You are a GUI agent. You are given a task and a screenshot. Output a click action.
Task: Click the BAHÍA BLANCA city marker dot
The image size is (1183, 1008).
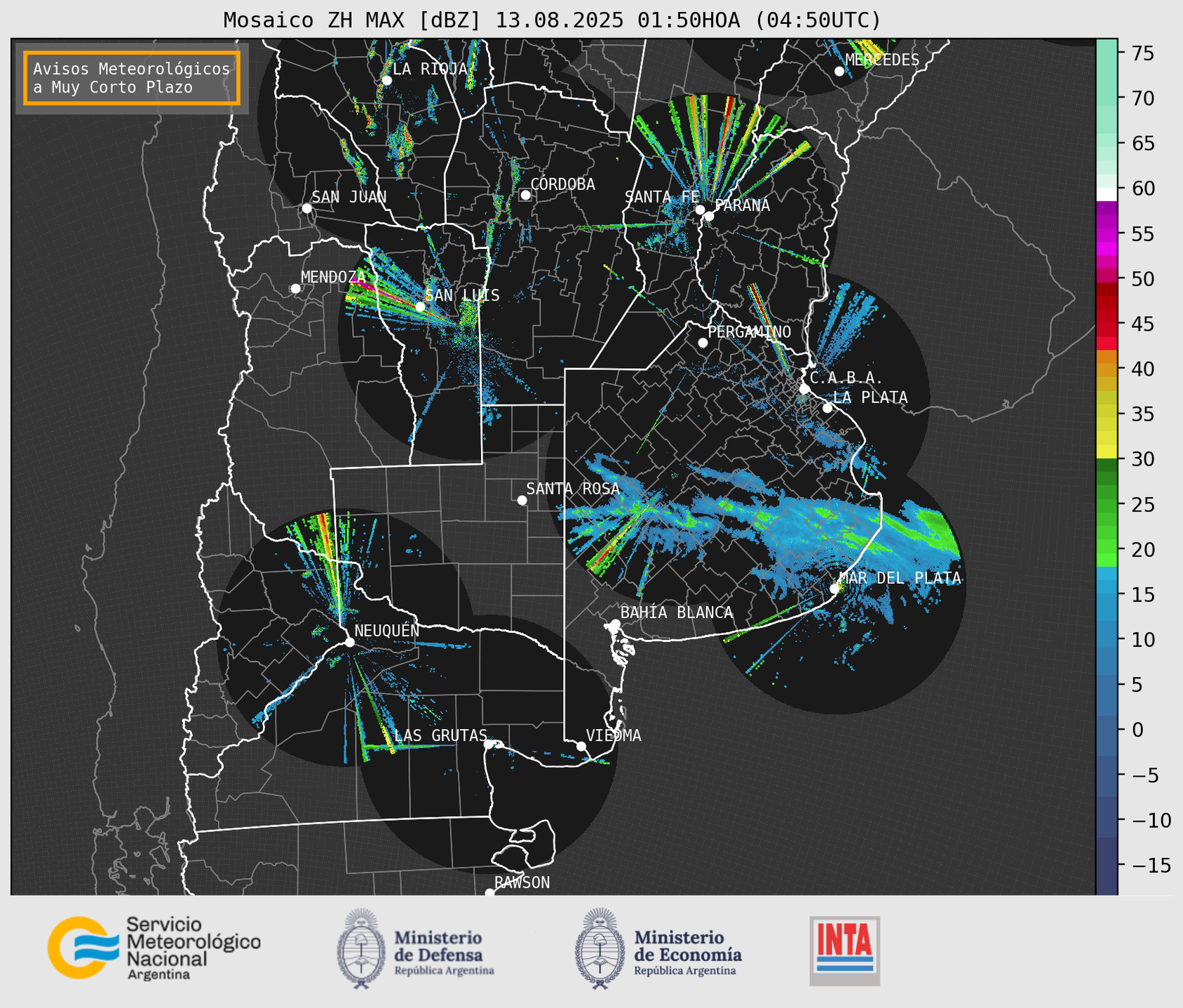[x=615, y=624]
